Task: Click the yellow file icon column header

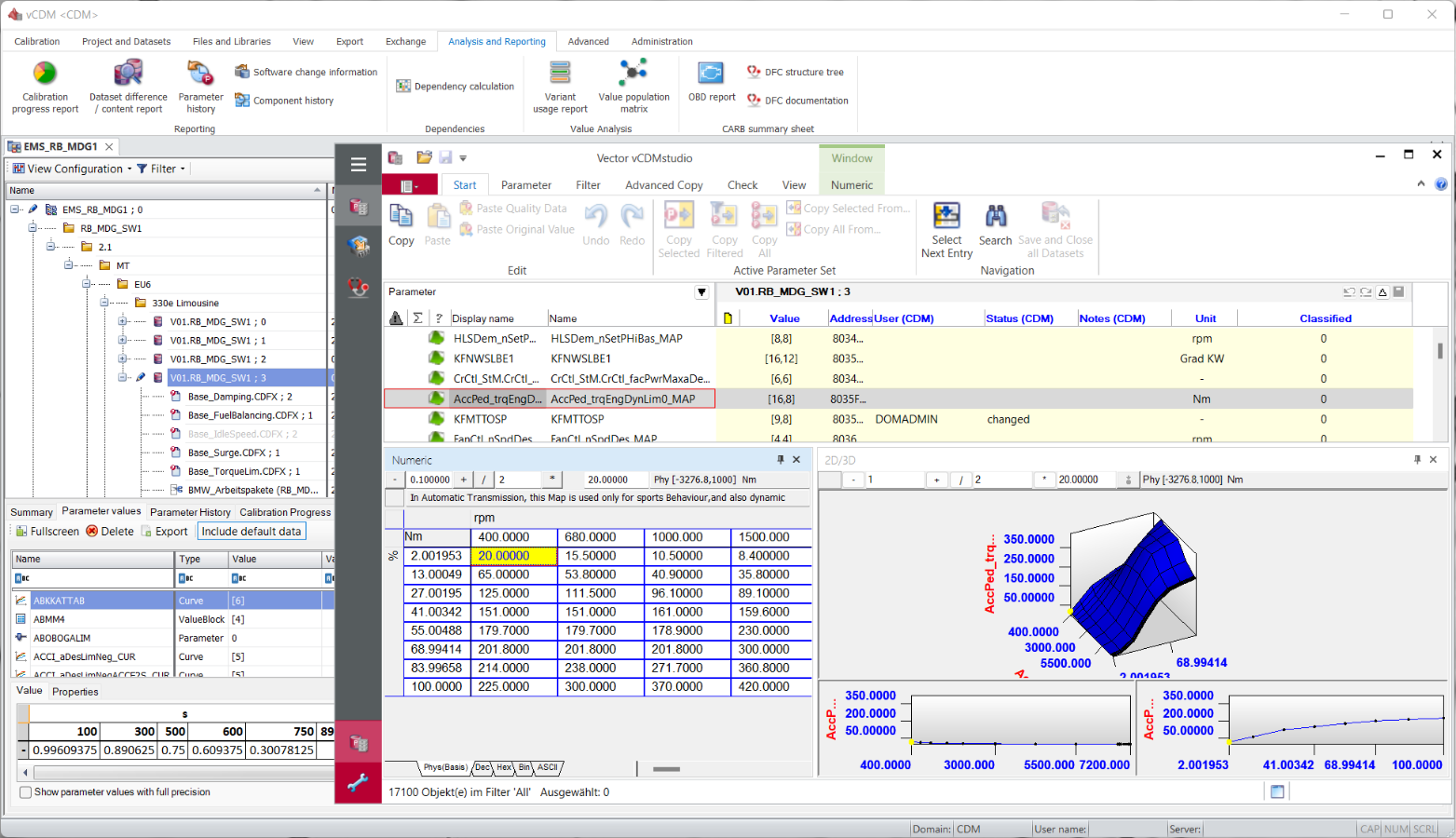Action: pyautogui.click(x=728, y=318)
